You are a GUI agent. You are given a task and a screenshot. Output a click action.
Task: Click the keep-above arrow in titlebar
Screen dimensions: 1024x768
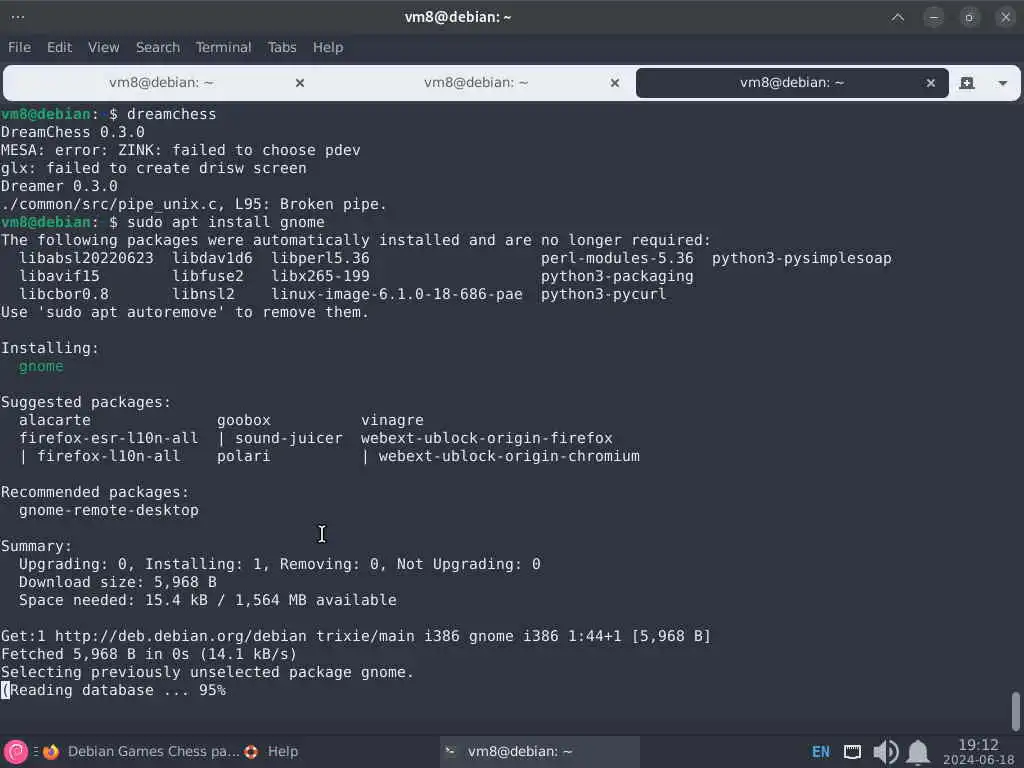coord(898,17)
